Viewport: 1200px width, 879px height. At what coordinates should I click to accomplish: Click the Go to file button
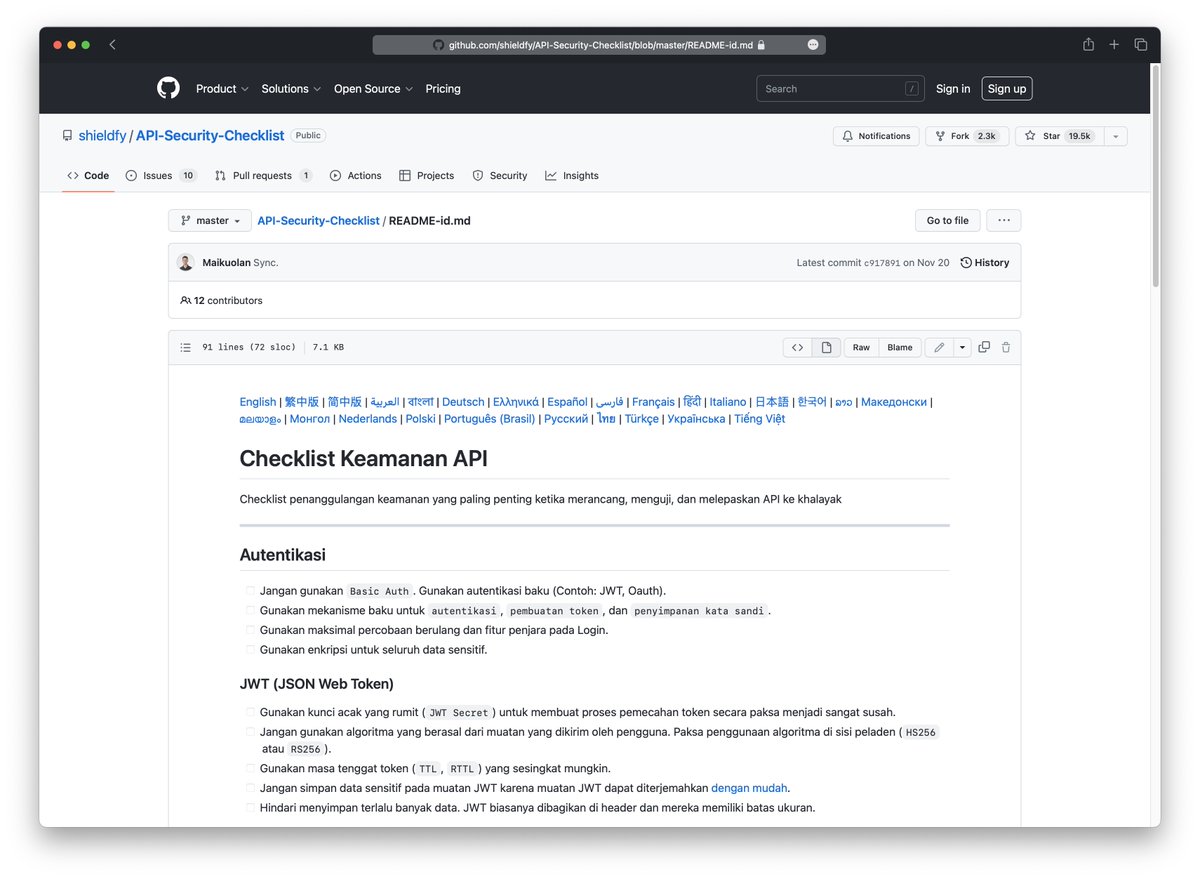pyautogui.click(x=947, y=221)
